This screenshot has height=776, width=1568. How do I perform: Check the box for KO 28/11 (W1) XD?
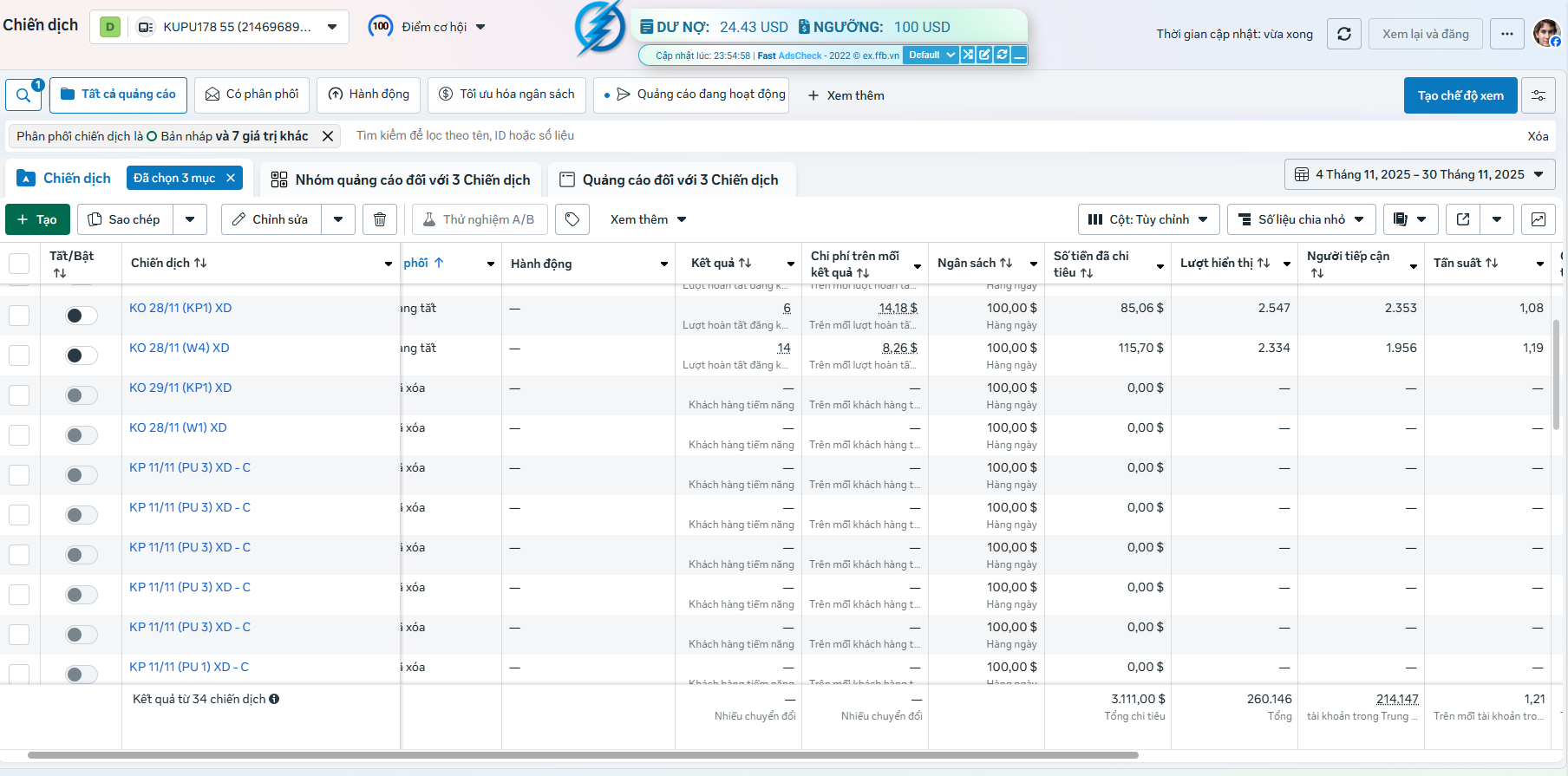pyautogui.click(x=19, y=435)
